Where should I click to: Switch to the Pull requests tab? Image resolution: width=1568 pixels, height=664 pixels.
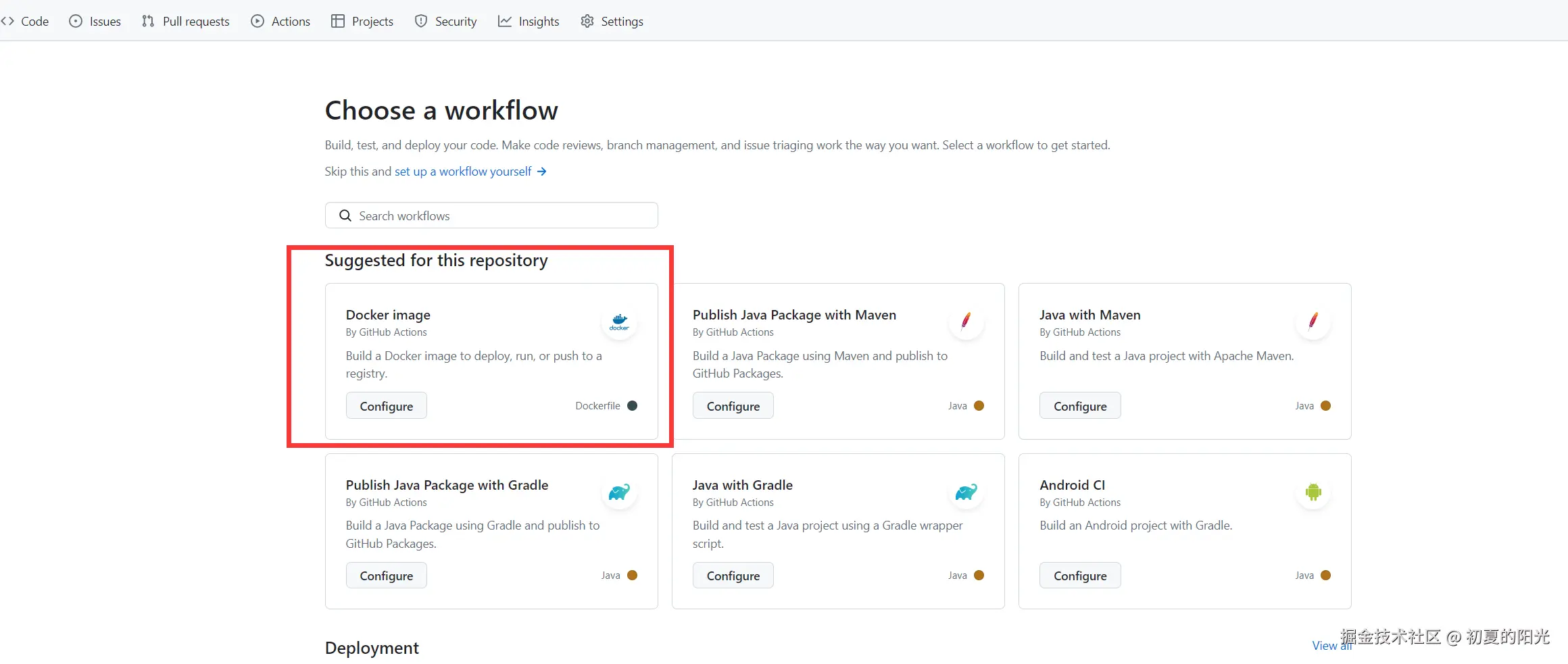(x=186, y=21)
